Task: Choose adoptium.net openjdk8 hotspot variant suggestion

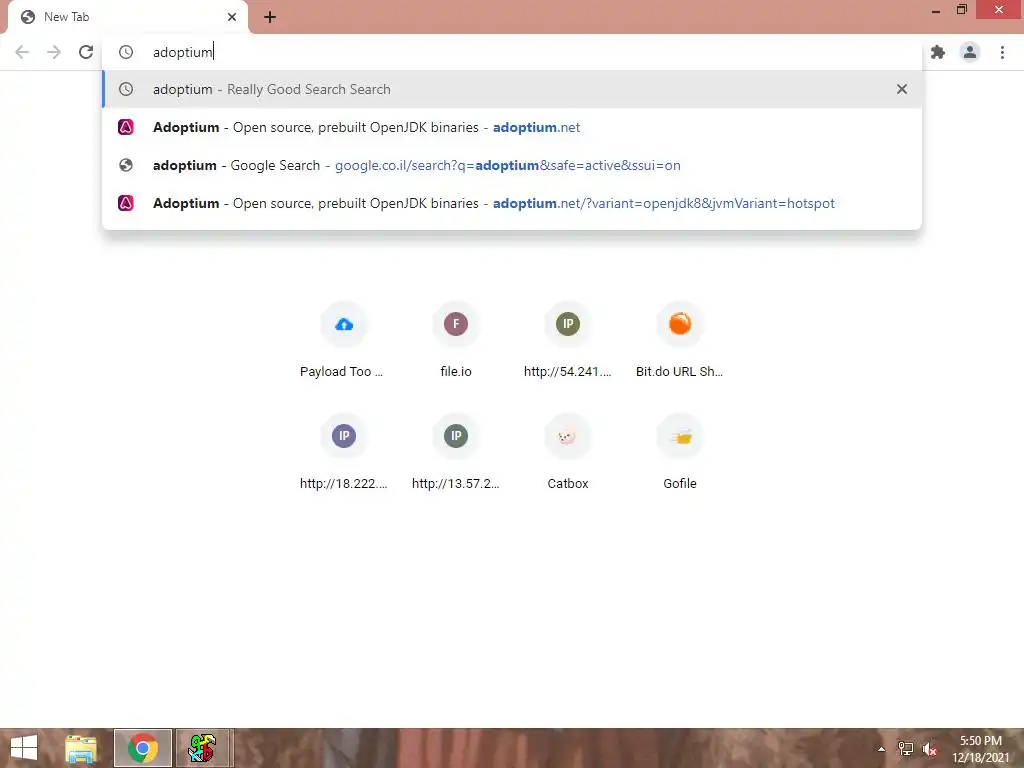Action: (512, 203)
